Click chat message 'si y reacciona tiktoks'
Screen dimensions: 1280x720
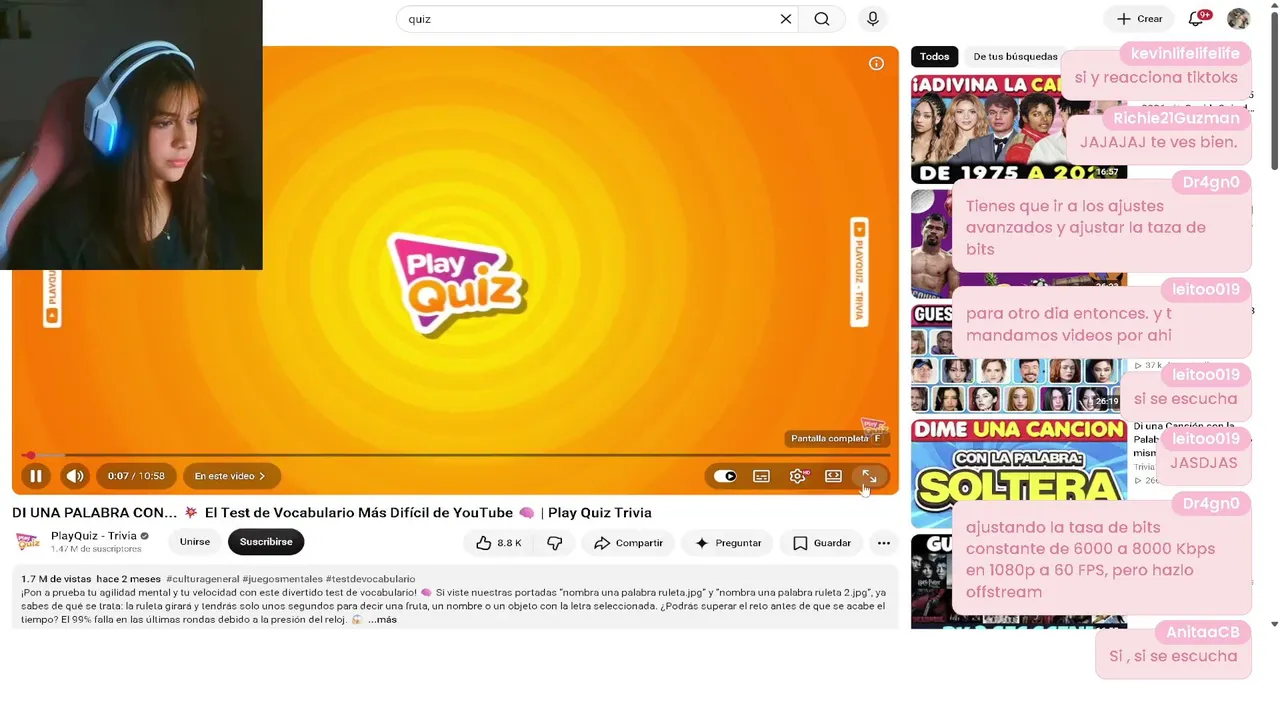click(x=1156, y=77)
